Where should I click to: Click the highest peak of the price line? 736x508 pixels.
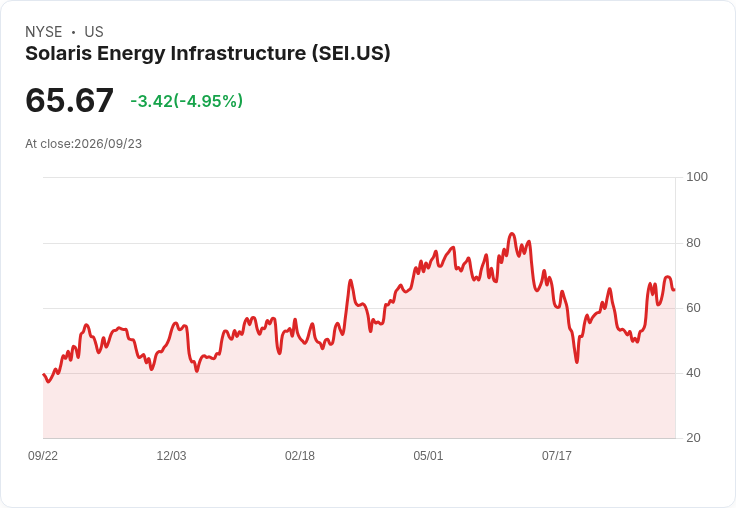[512, 233]
